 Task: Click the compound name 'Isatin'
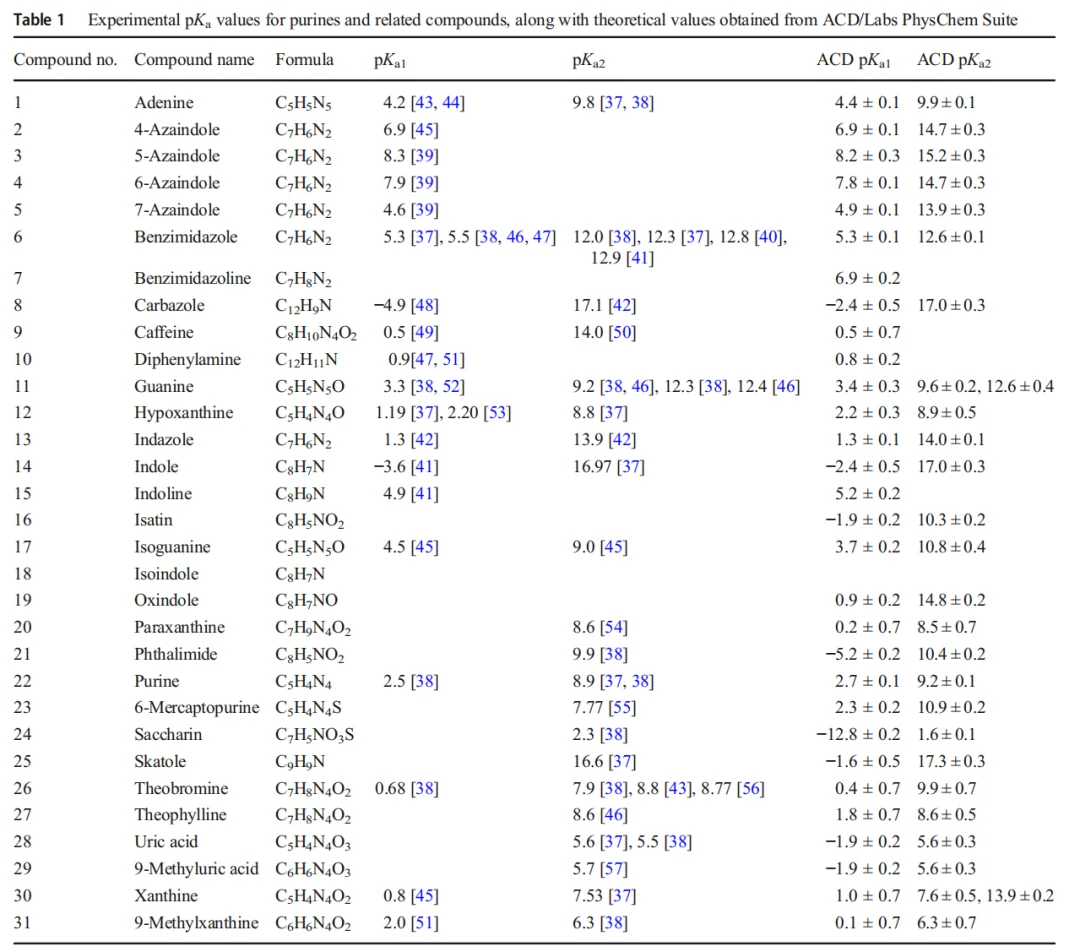[154, 520]
